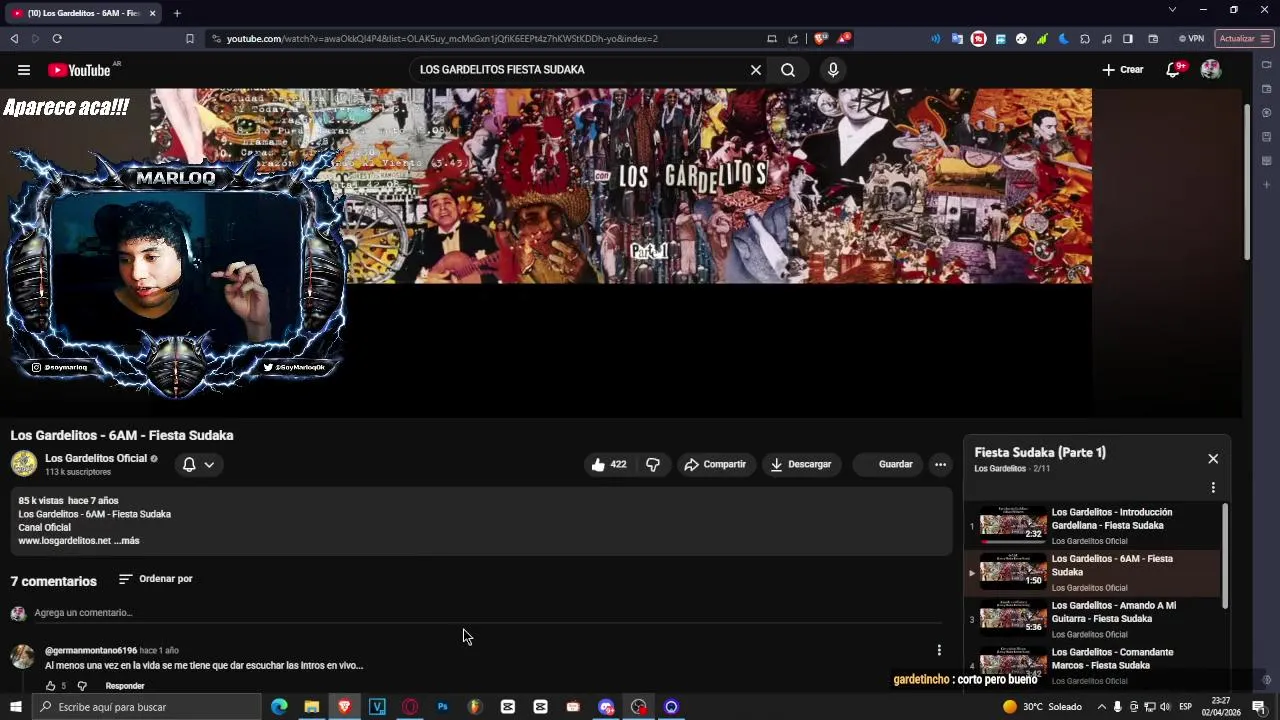The height and width of the screenshot is (720, 1280).
Task: Open the YouTube guide hamburger menu
Action: click(23, 70)
